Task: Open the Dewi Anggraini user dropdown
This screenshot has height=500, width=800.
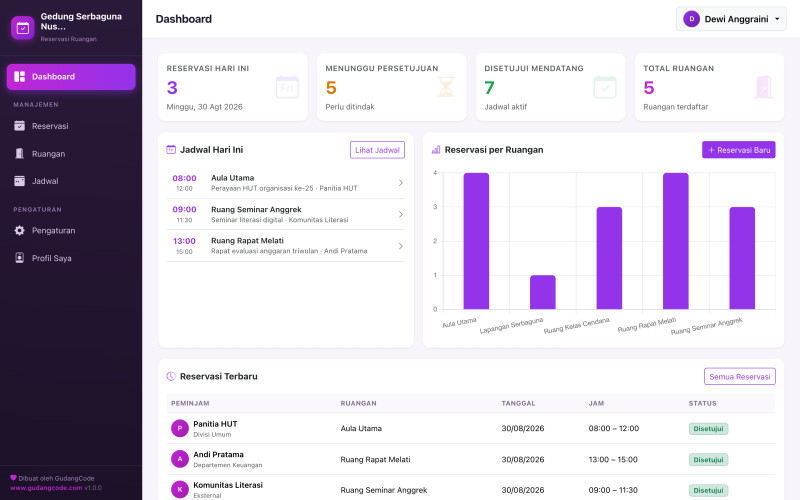Action: (731, 19)
